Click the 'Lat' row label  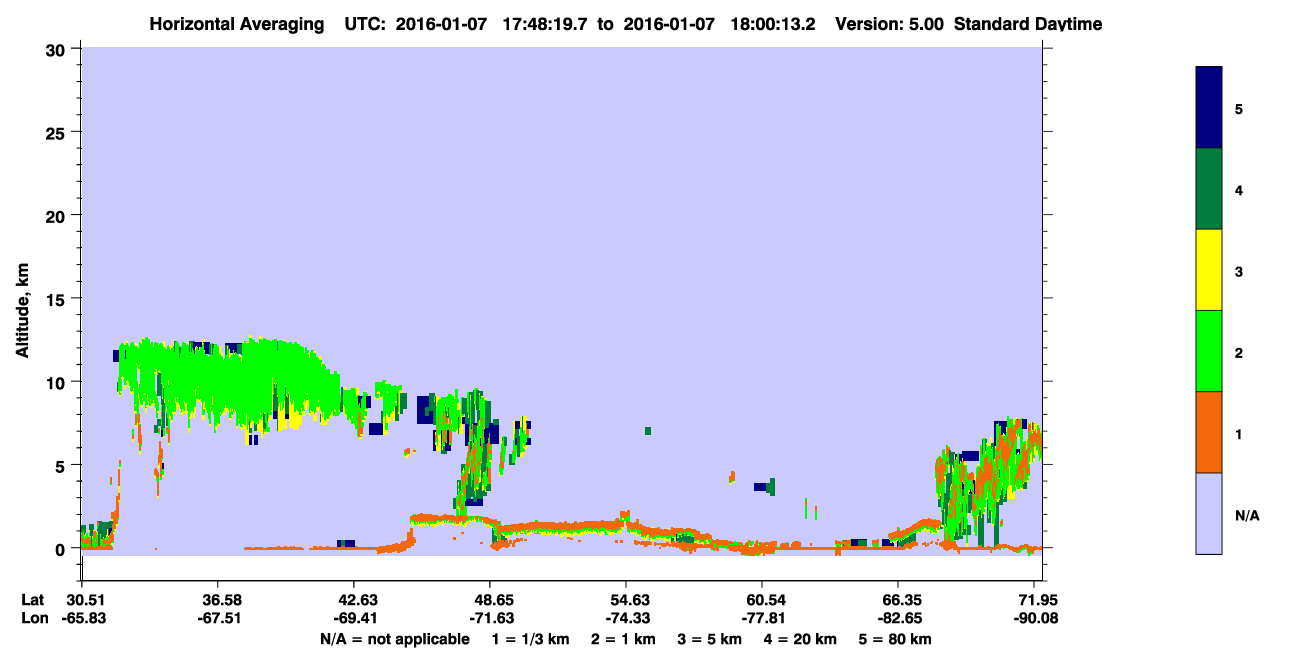32,600
